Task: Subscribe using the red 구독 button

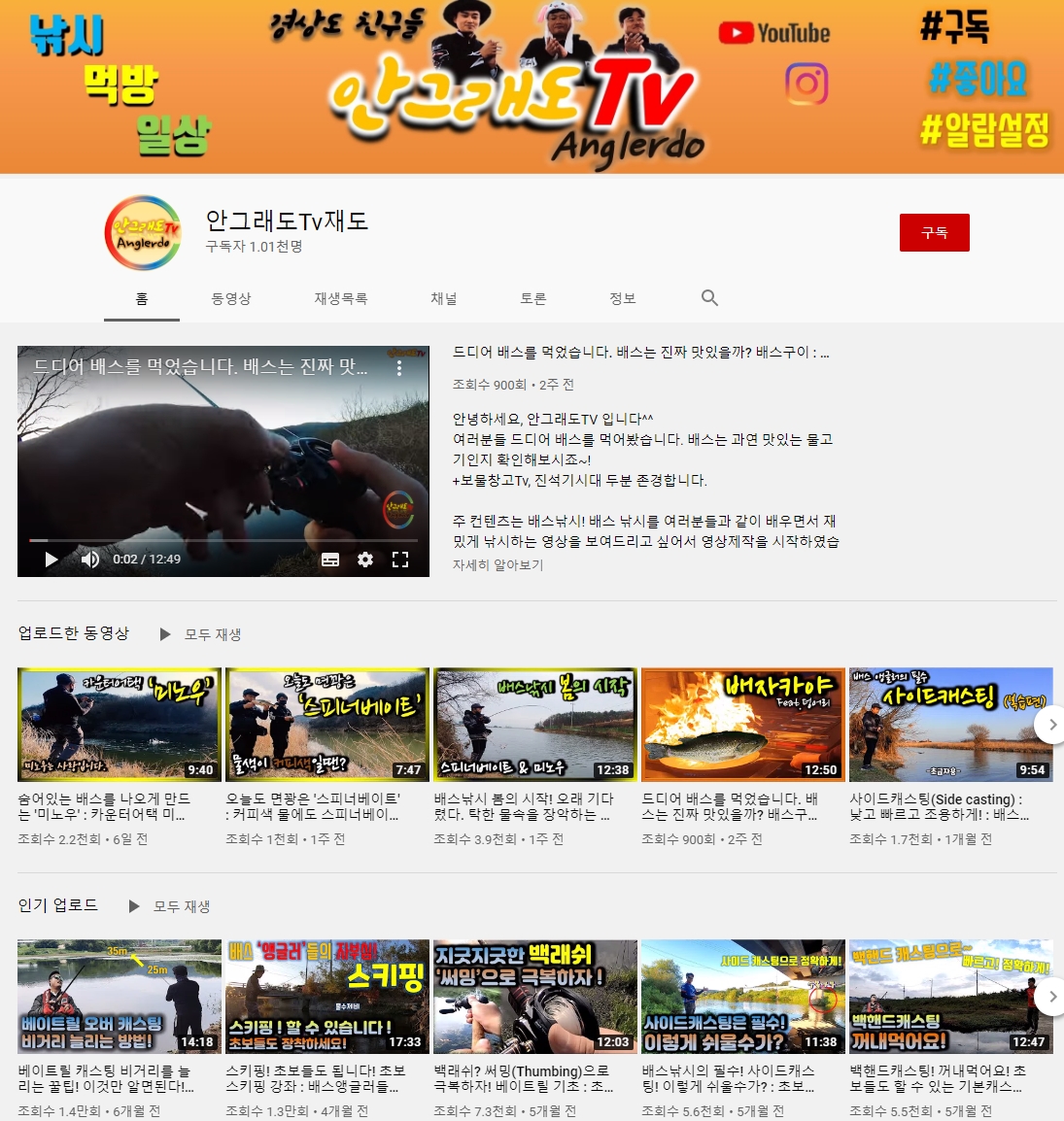Action: point(934,233)
